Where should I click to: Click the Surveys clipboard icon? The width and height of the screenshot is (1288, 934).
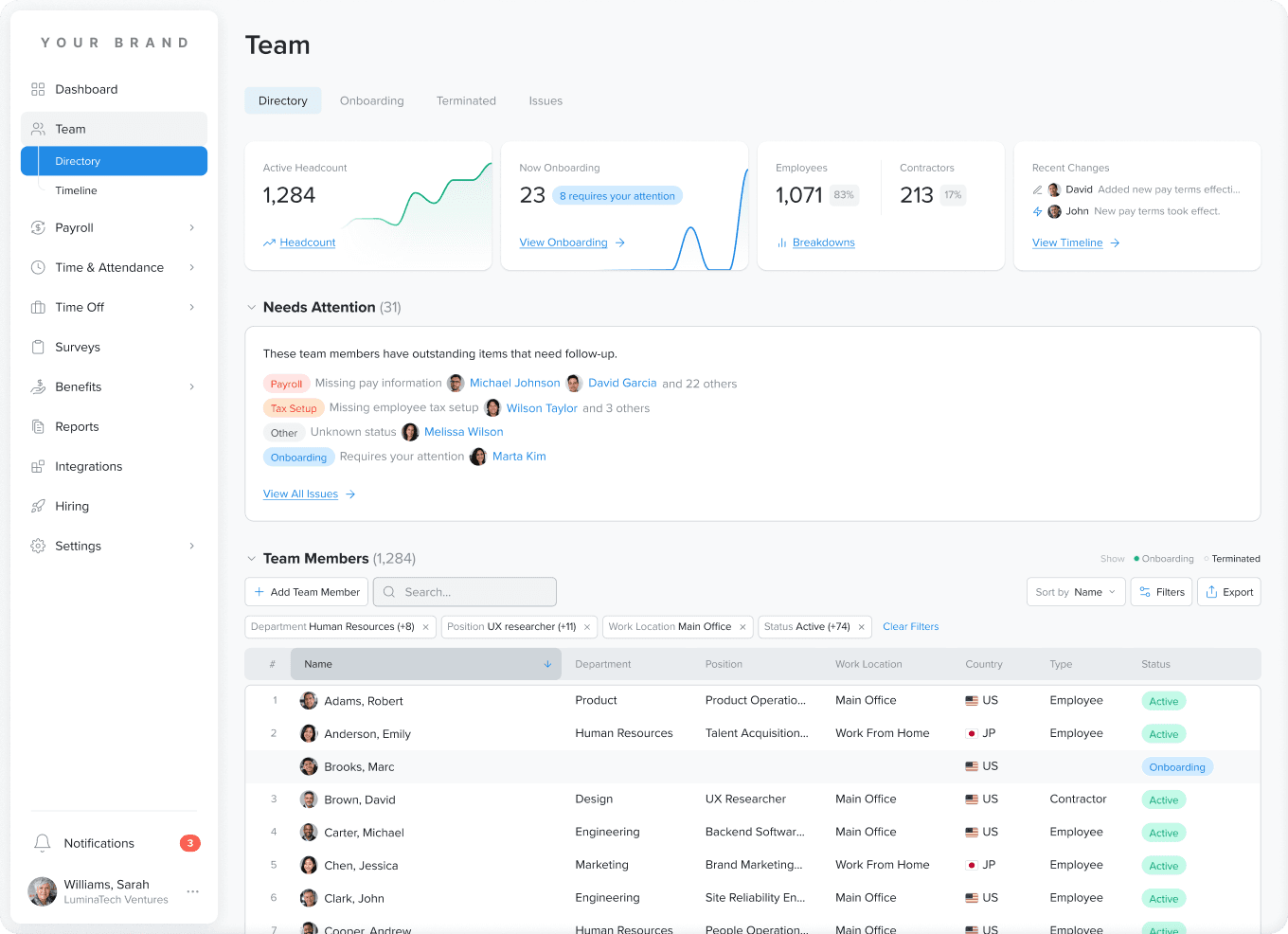coord(38,347)
